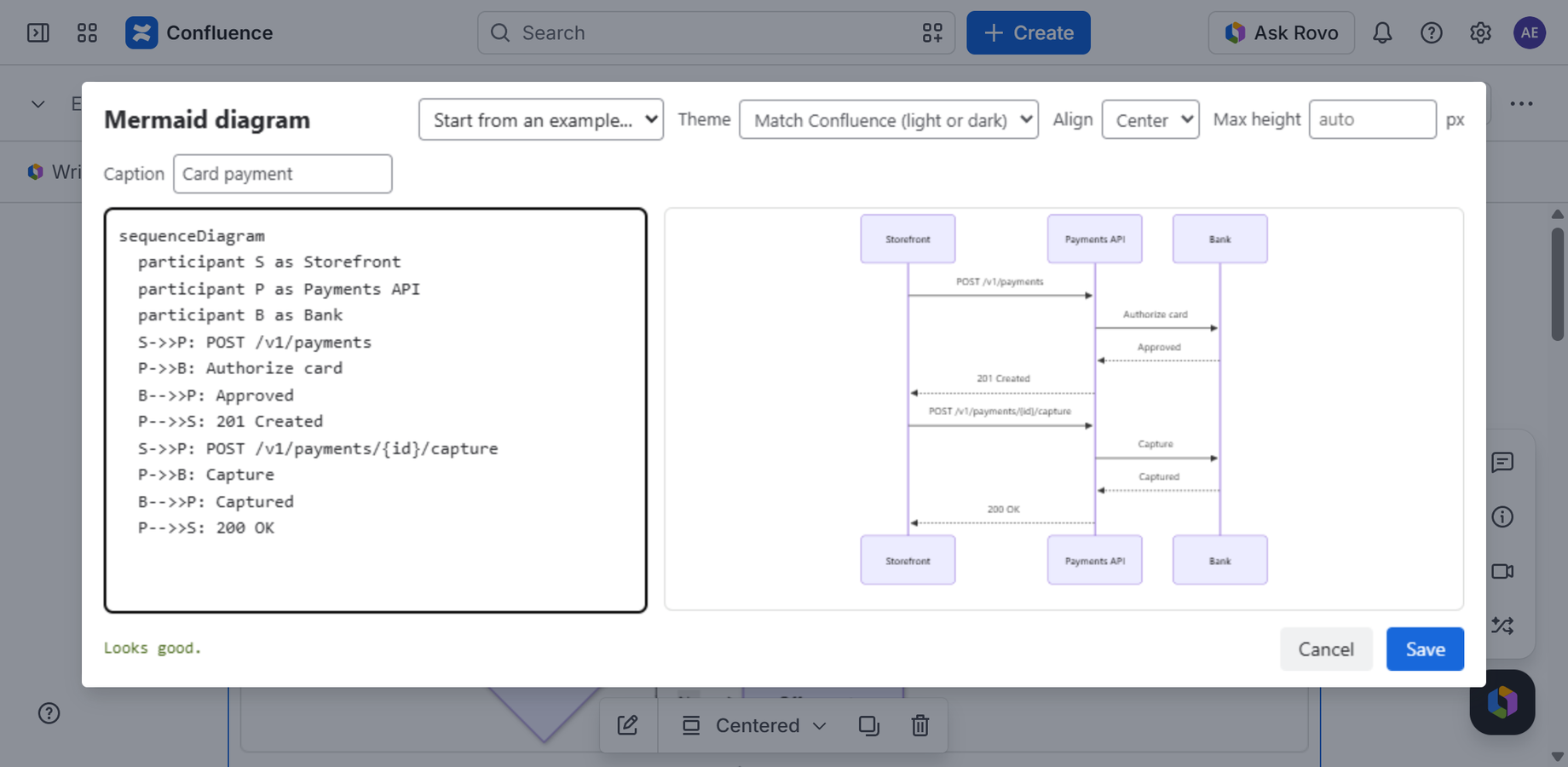Click the edit pencil icon in macro toolbar

click(628, 725)
